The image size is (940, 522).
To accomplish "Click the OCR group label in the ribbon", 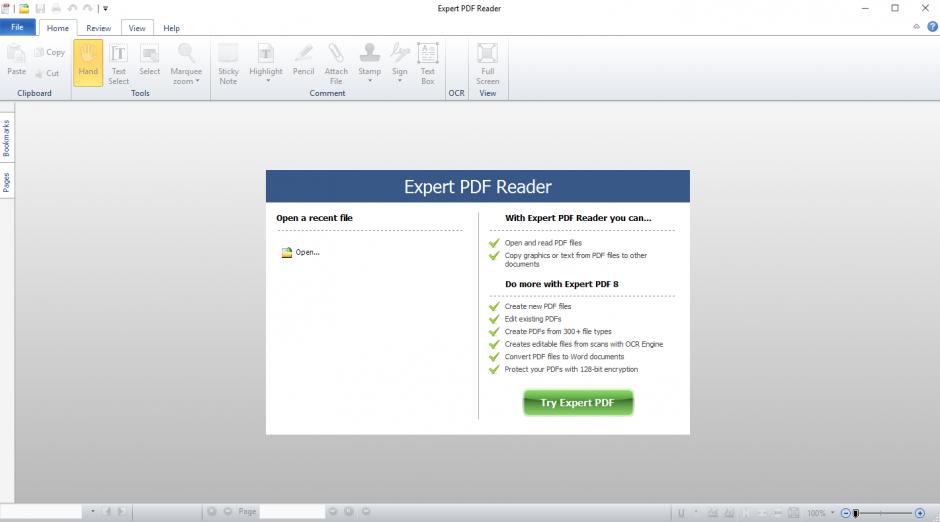I will pos(456,93).
